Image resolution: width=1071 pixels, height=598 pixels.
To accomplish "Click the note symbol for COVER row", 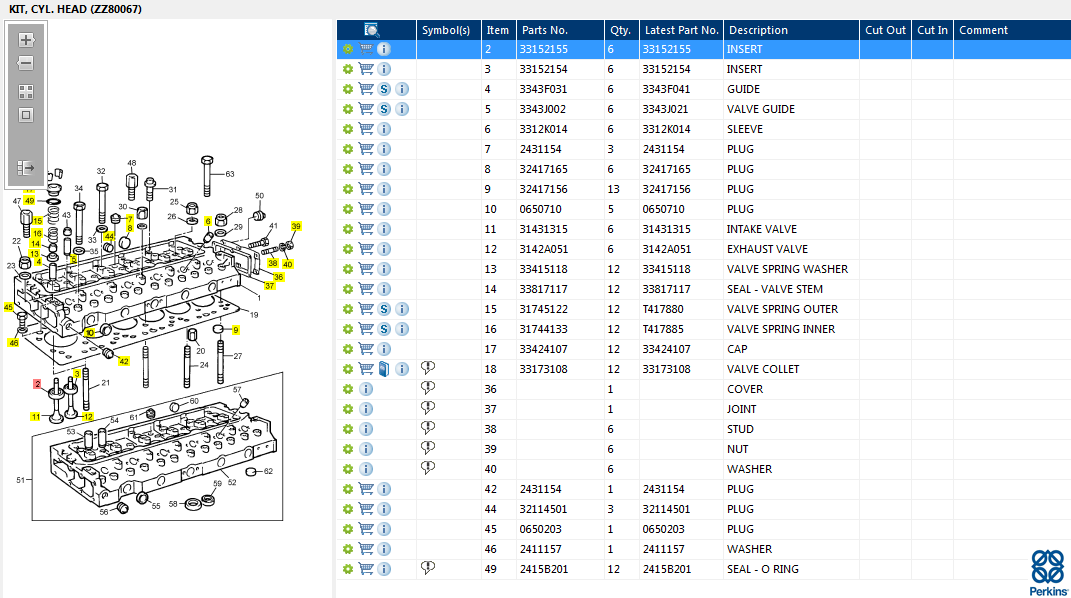I will pyautogui.click(x=428, y=388).
